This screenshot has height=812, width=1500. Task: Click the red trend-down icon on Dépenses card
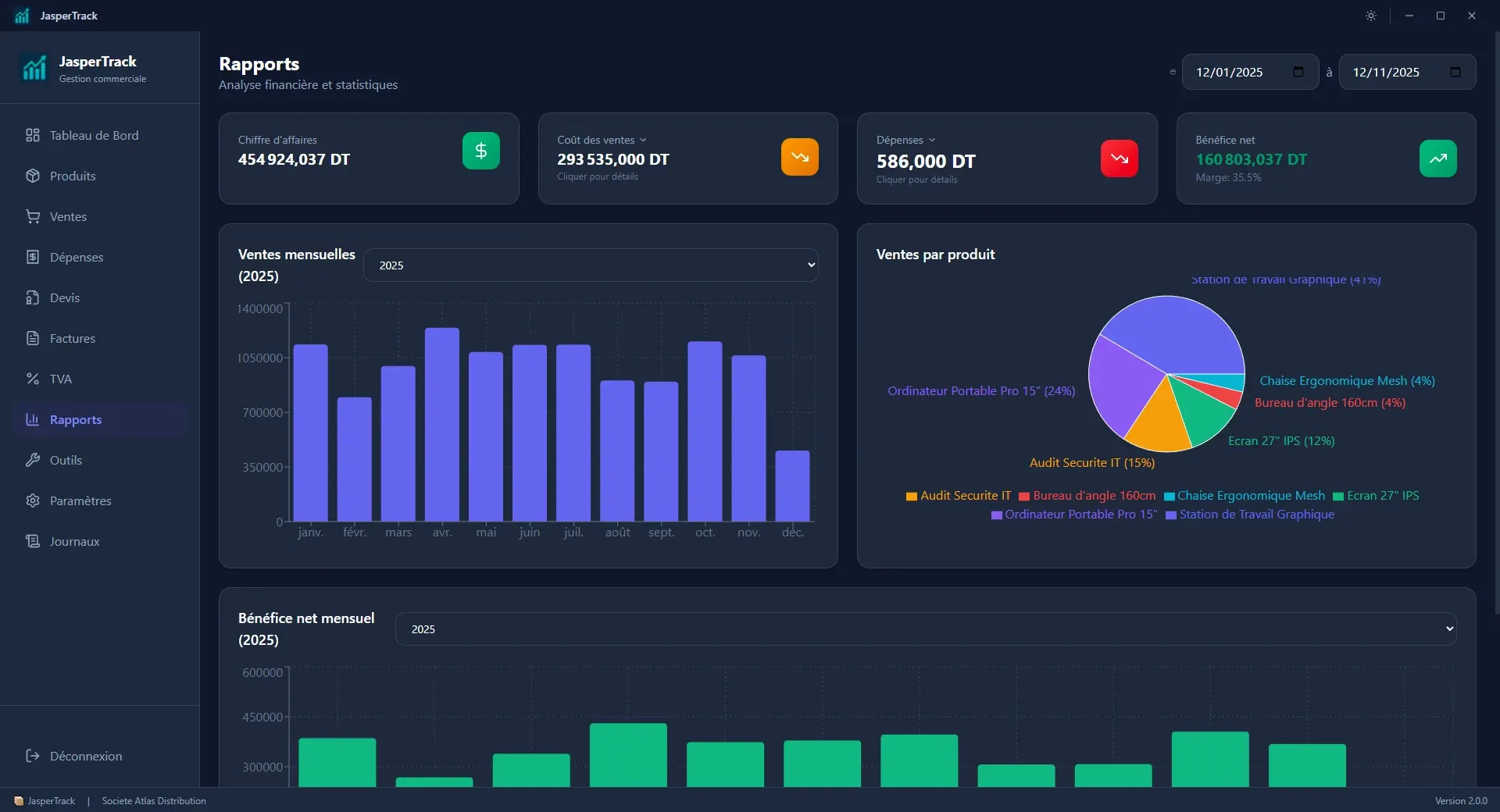[1120, 158]
